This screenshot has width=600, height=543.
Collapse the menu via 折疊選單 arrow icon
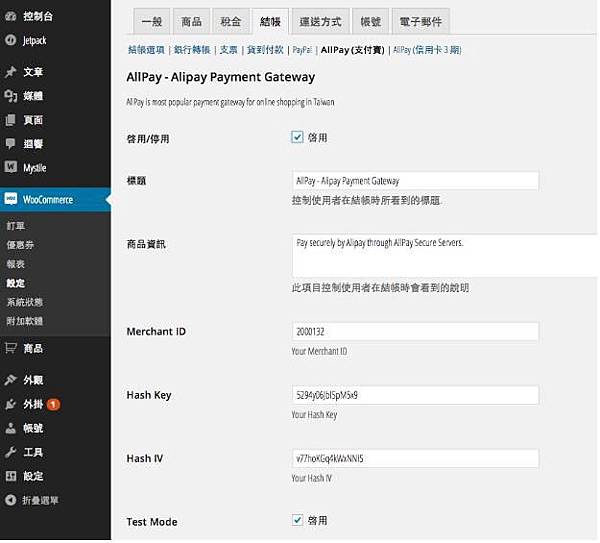point(10,500)
